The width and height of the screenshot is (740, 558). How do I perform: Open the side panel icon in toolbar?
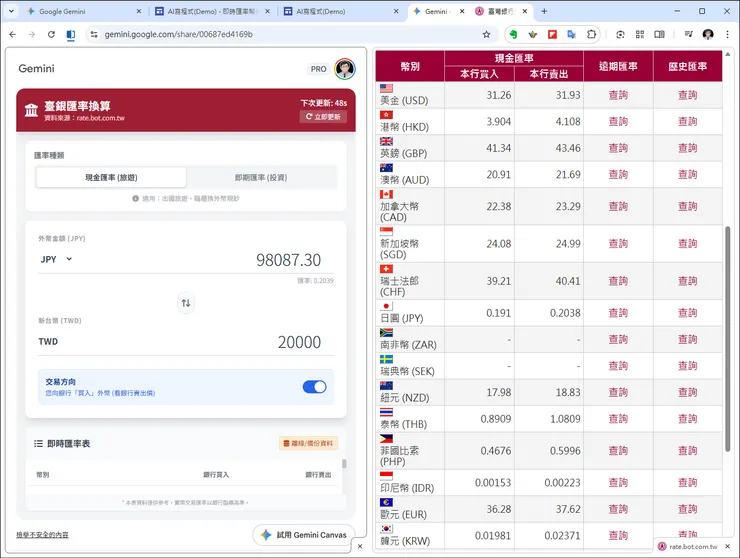coord(659,34)
